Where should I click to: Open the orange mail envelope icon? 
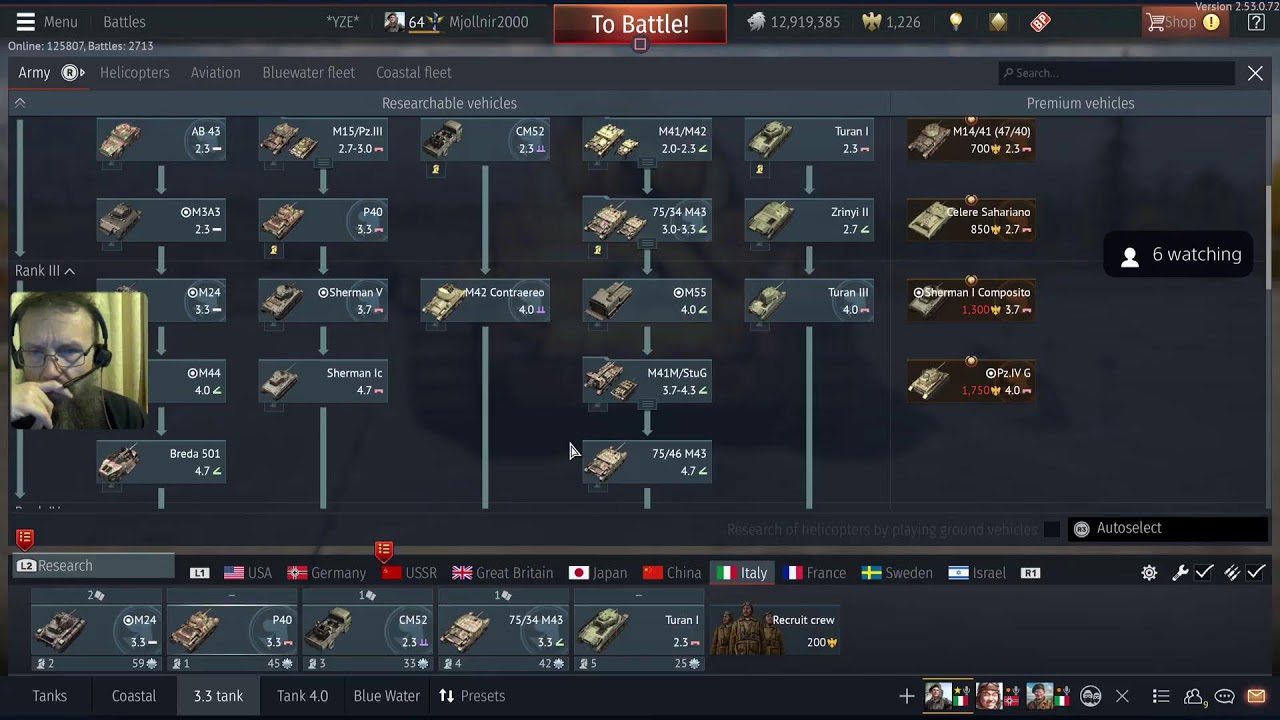coord(1256,697)
